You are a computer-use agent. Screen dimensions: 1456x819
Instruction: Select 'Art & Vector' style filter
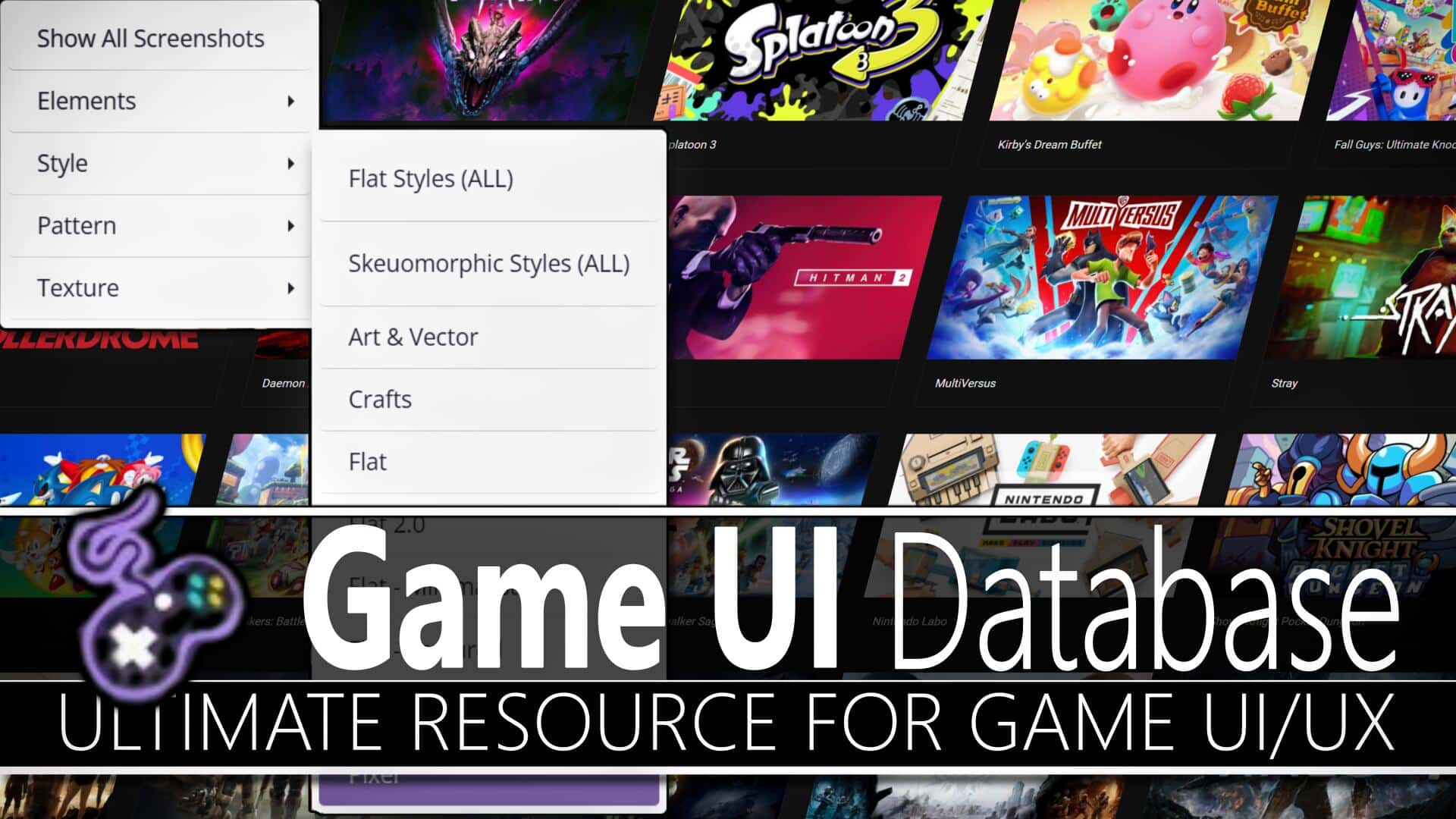(x=414, y=337)
